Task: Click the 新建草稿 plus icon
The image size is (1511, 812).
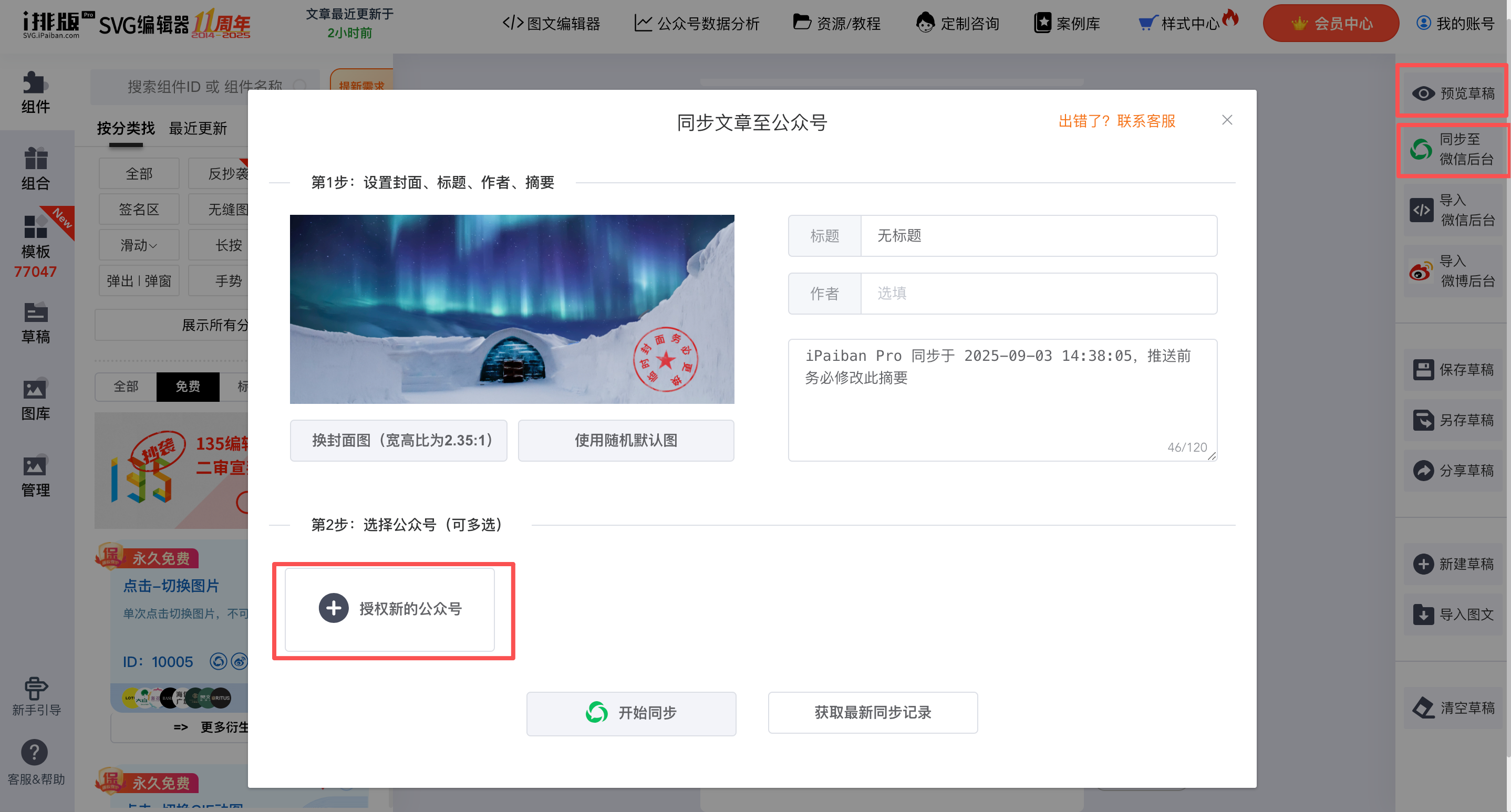Action: point(1423,564)
